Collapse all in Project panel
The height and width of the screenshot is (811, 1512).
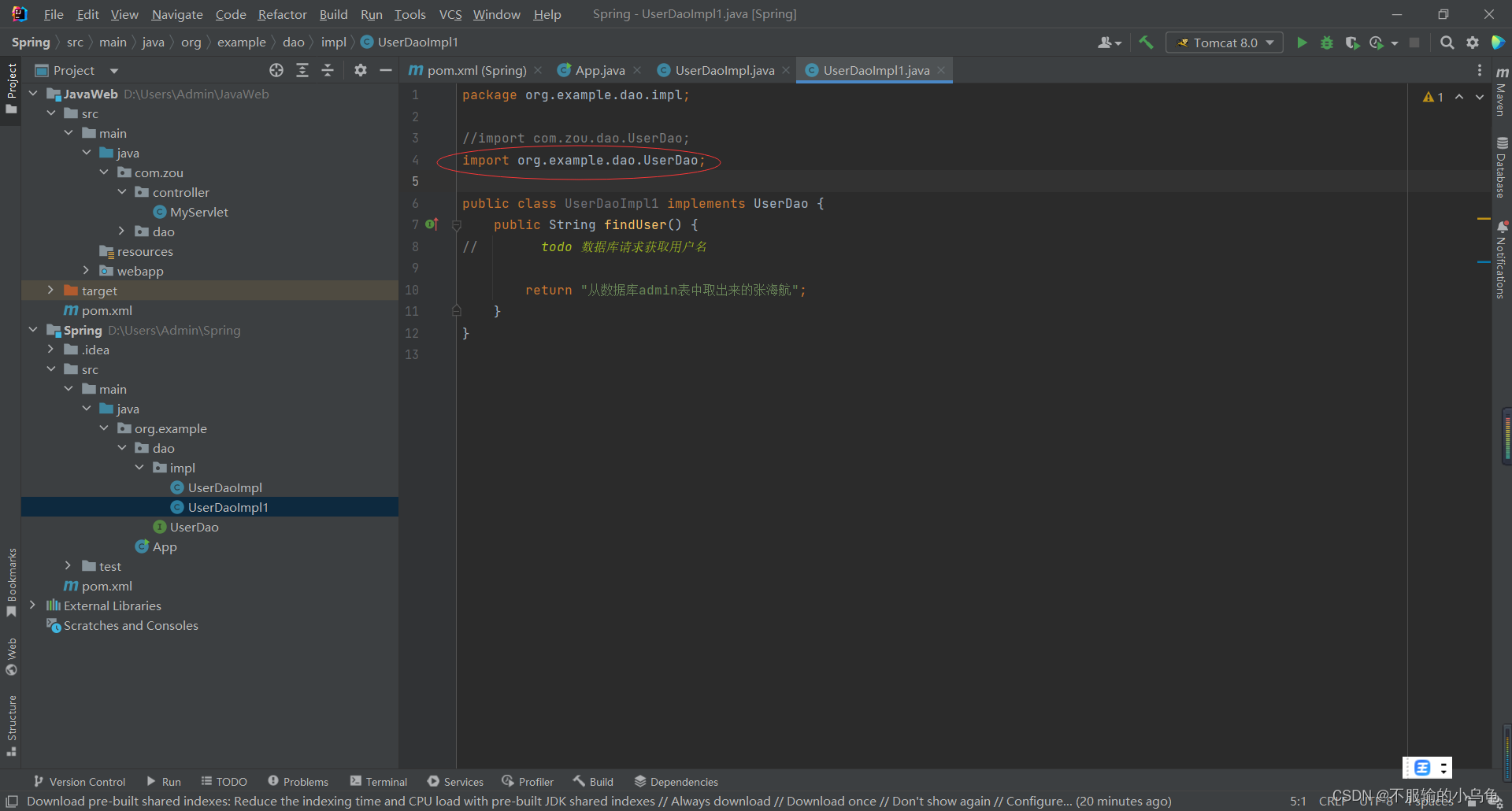(328, 70)
